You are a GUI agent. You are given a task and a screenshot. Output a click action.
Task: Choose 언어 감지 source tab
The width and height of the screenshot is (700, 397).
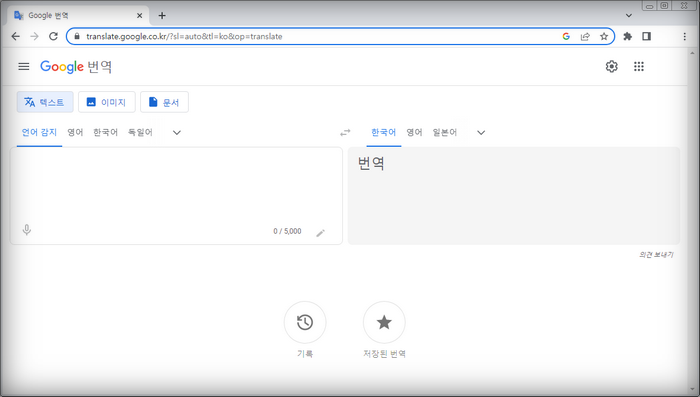pyautogui.click(x=39, y=133)
